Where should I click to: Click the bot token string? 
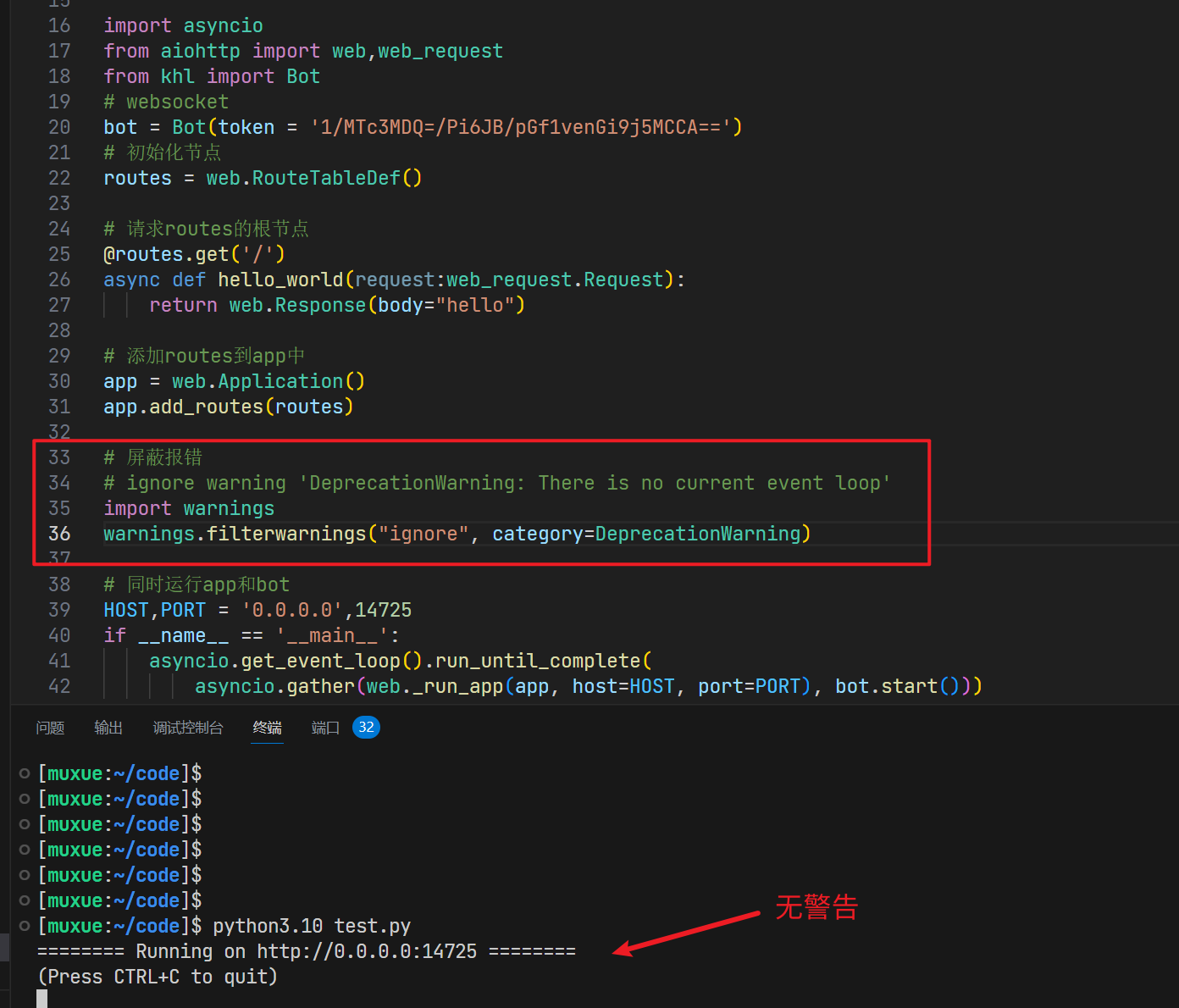521,127
